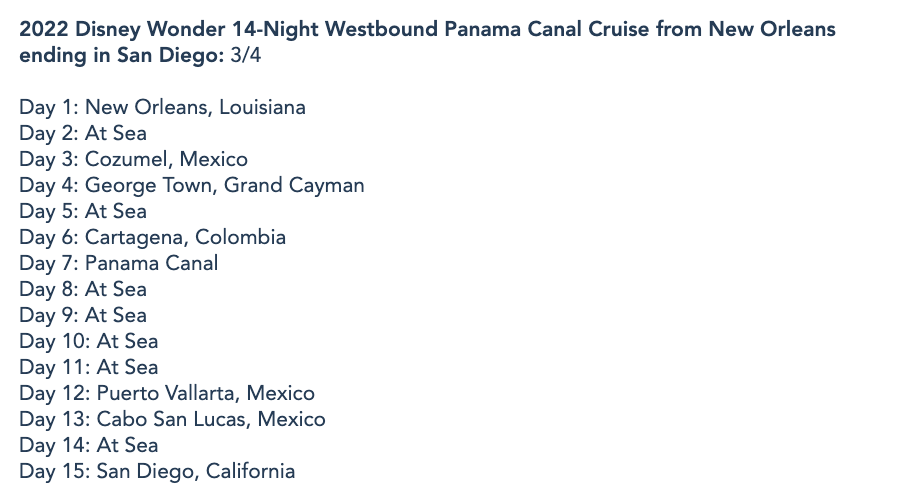Click the Day 14 At Sea line

tap(88, 445)
